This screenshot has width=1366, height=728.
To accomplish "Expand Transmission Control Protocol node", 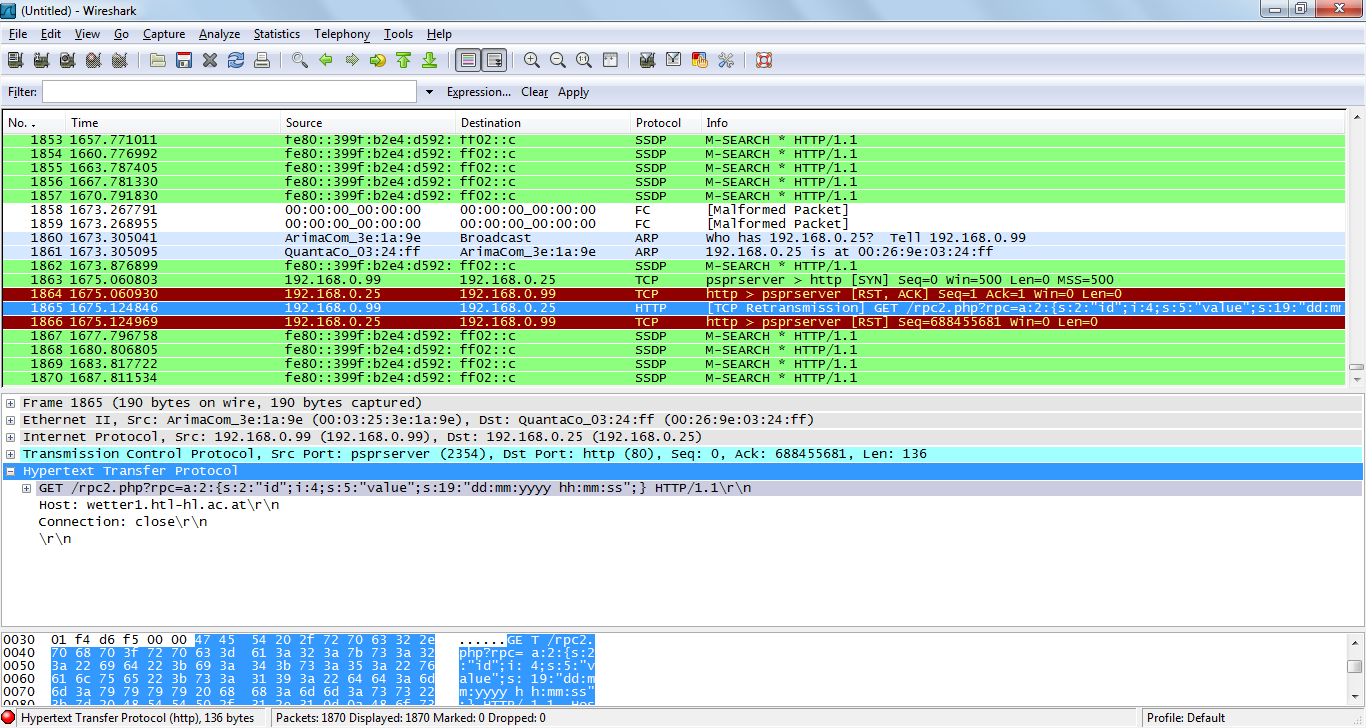I will (10, 454).
